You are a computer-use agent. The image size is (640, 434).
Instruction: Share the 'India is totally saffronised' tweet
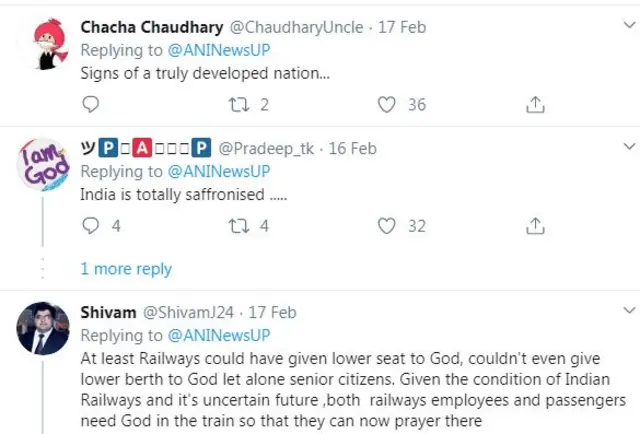[x=535, y=226]
